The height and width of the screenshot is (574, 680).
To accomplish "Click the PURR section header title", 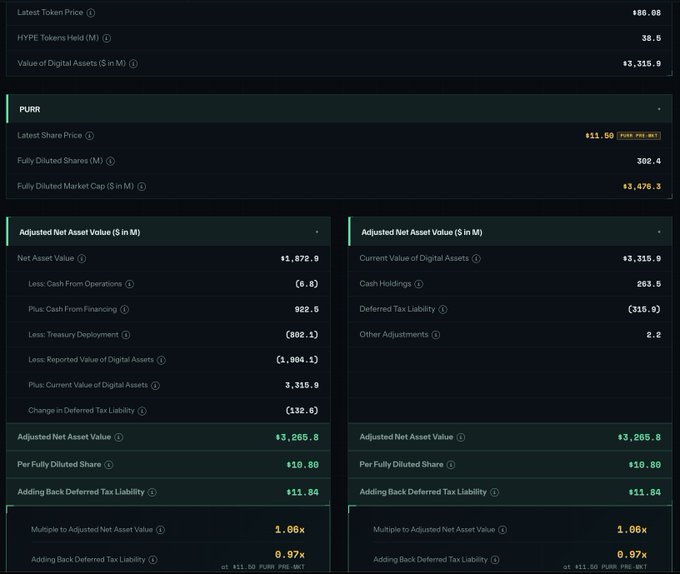I will pos(30,109).
